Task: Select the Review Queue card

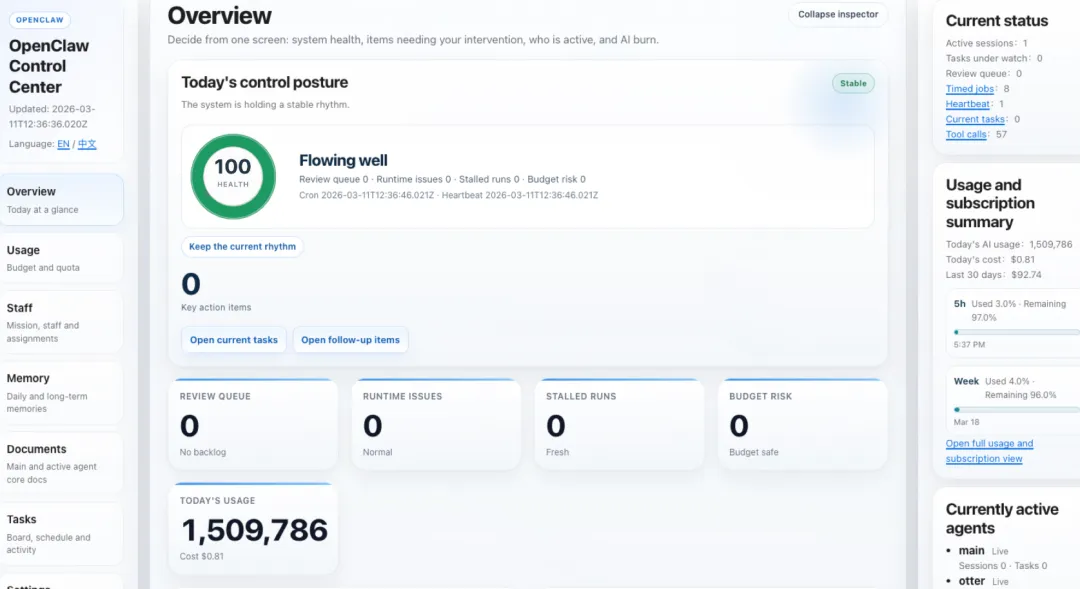Action: tap(253, 424)
